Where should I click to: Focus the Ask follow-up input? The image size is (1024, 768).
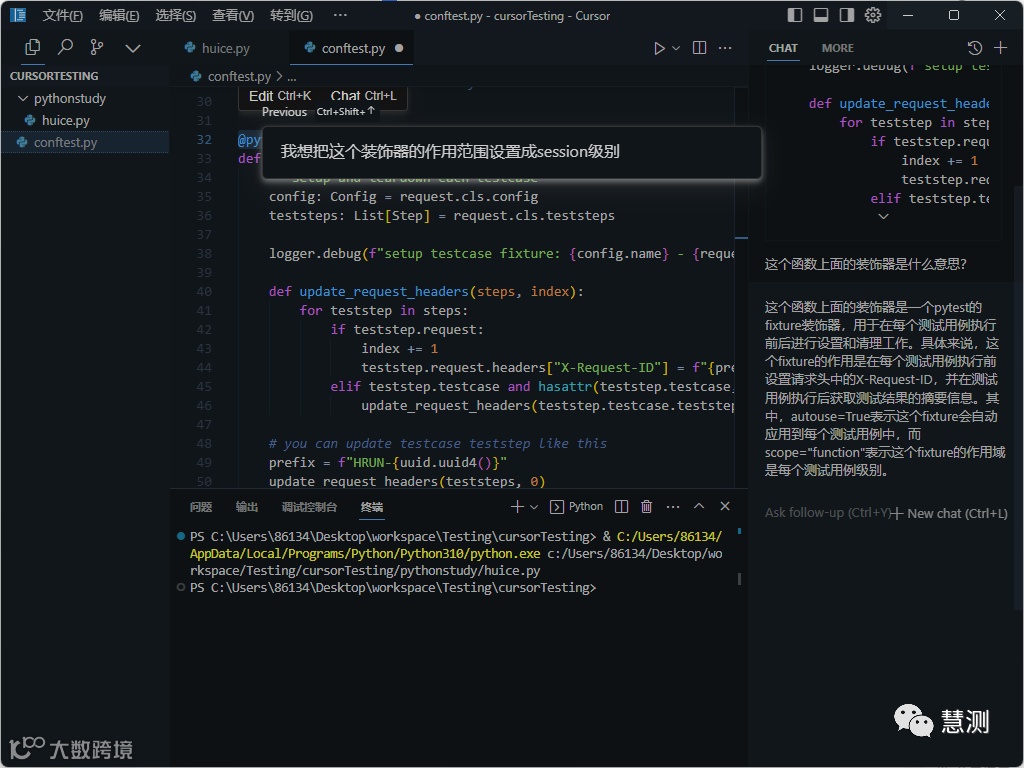(827, 513)
